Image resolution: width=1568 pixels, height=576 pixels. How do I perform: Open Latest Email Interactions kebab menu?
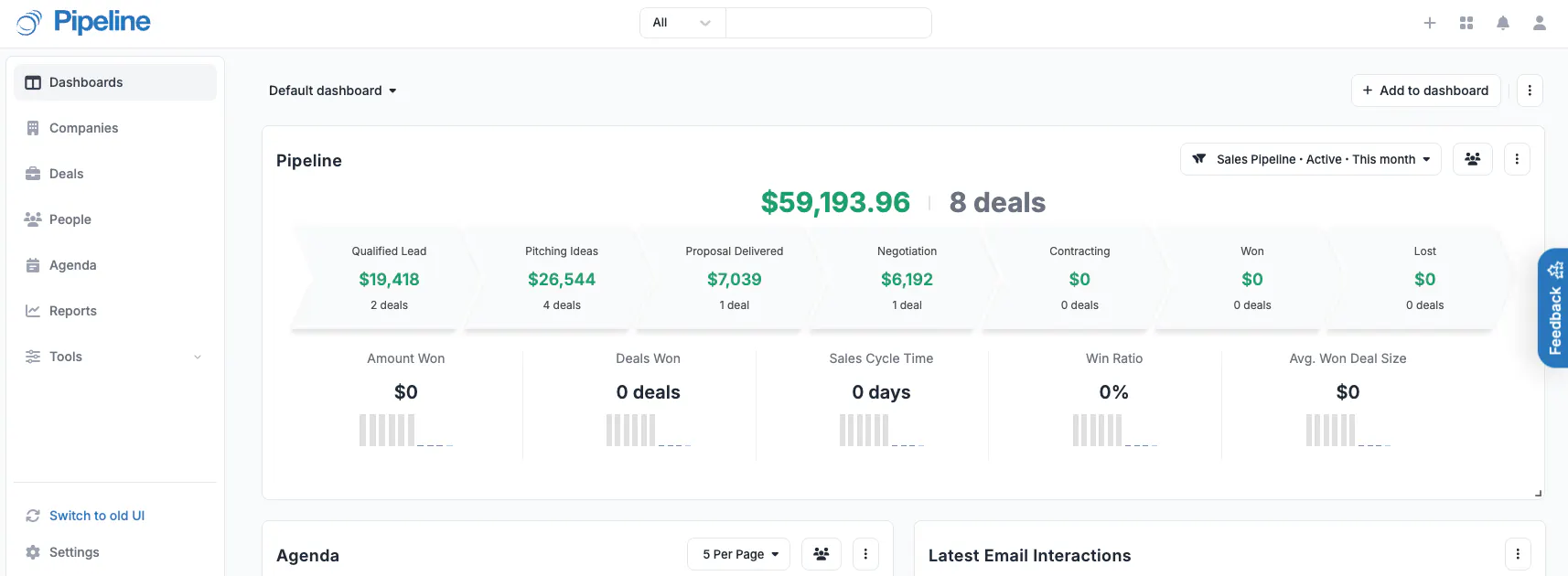tap(1518, 554)
